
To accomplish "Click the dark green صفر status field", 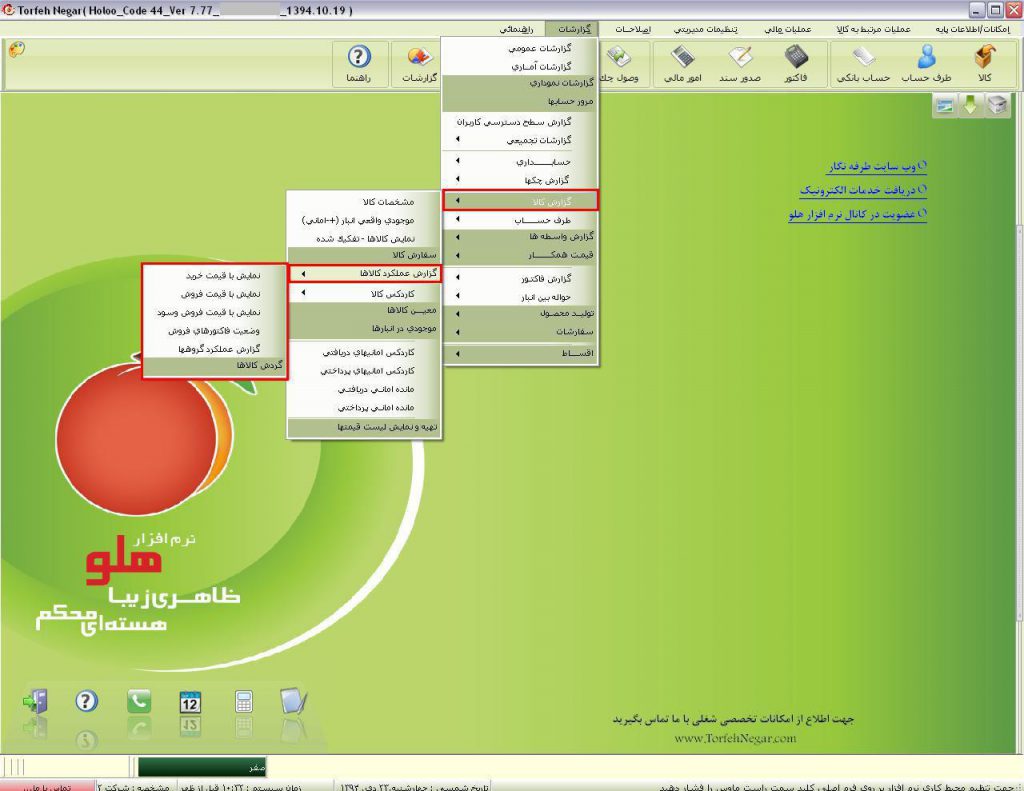I will click(202, 767).
